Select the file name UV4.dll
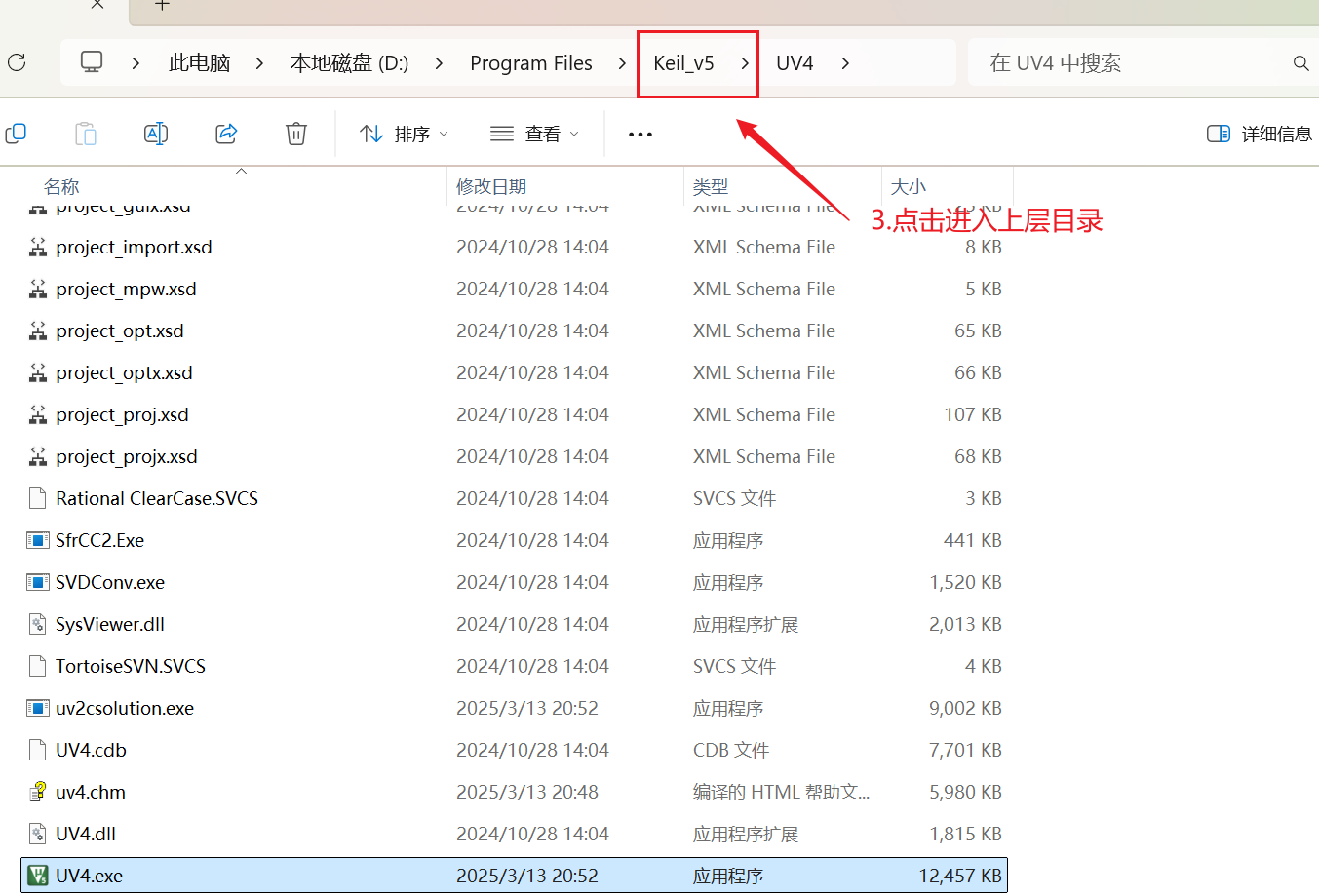The image size is (1319, 896). tap(86, 834)
